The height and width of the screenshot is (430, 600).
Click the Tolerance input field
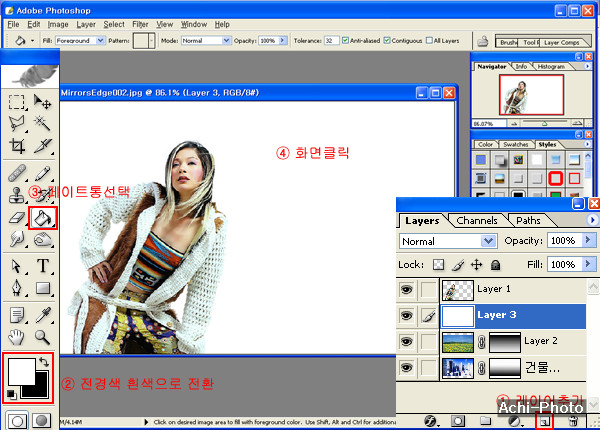331,41
